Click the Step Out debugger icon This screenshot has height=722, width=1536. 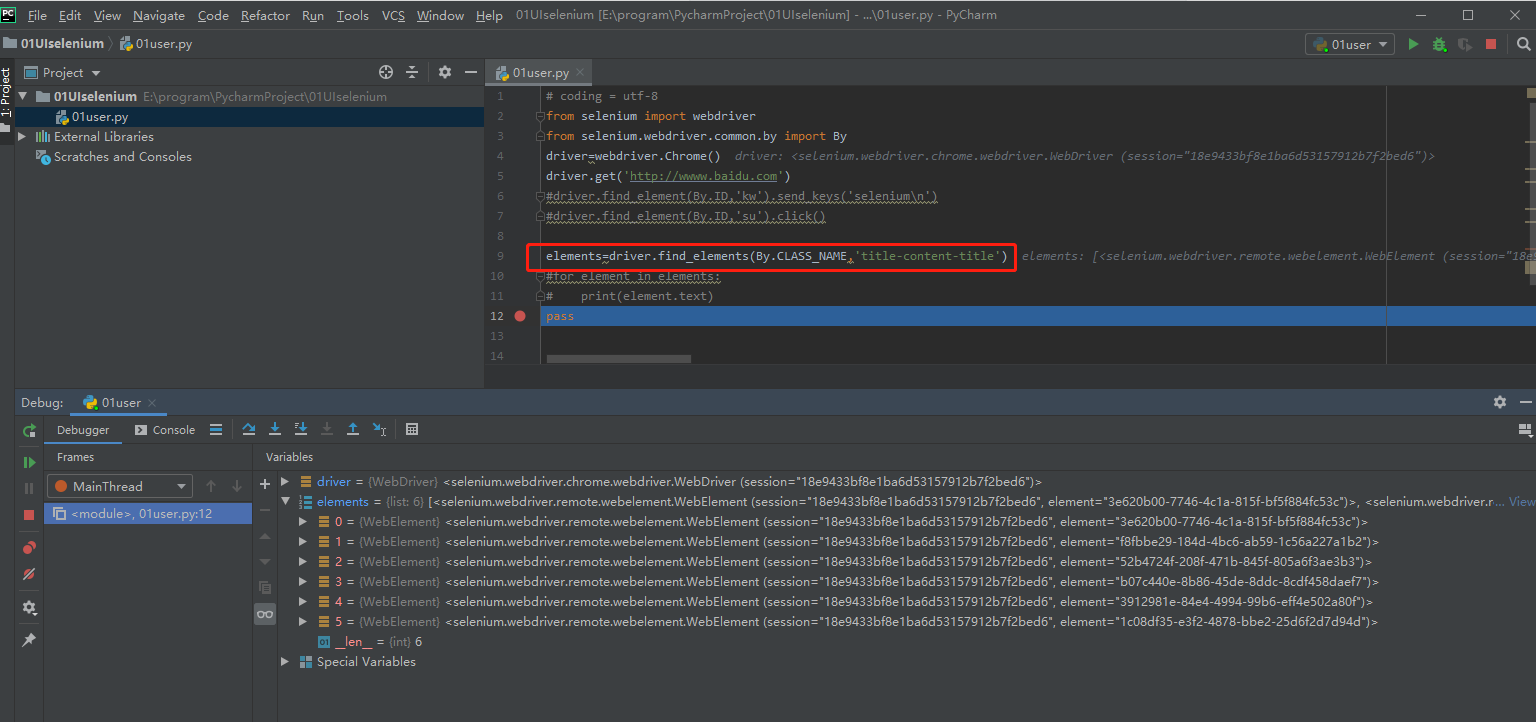(353, 429)
